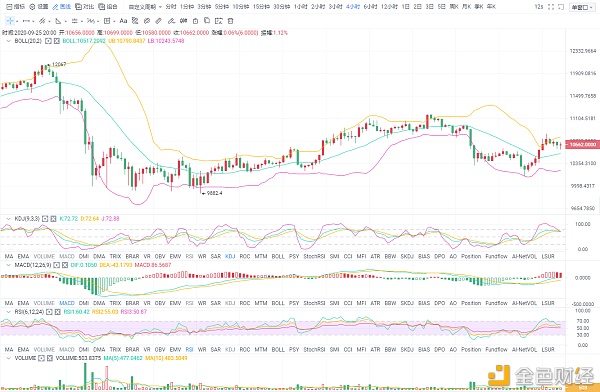Switch to the 15分钟 timeframe
This screenshot has height=392, width=600.
point(262,7)
